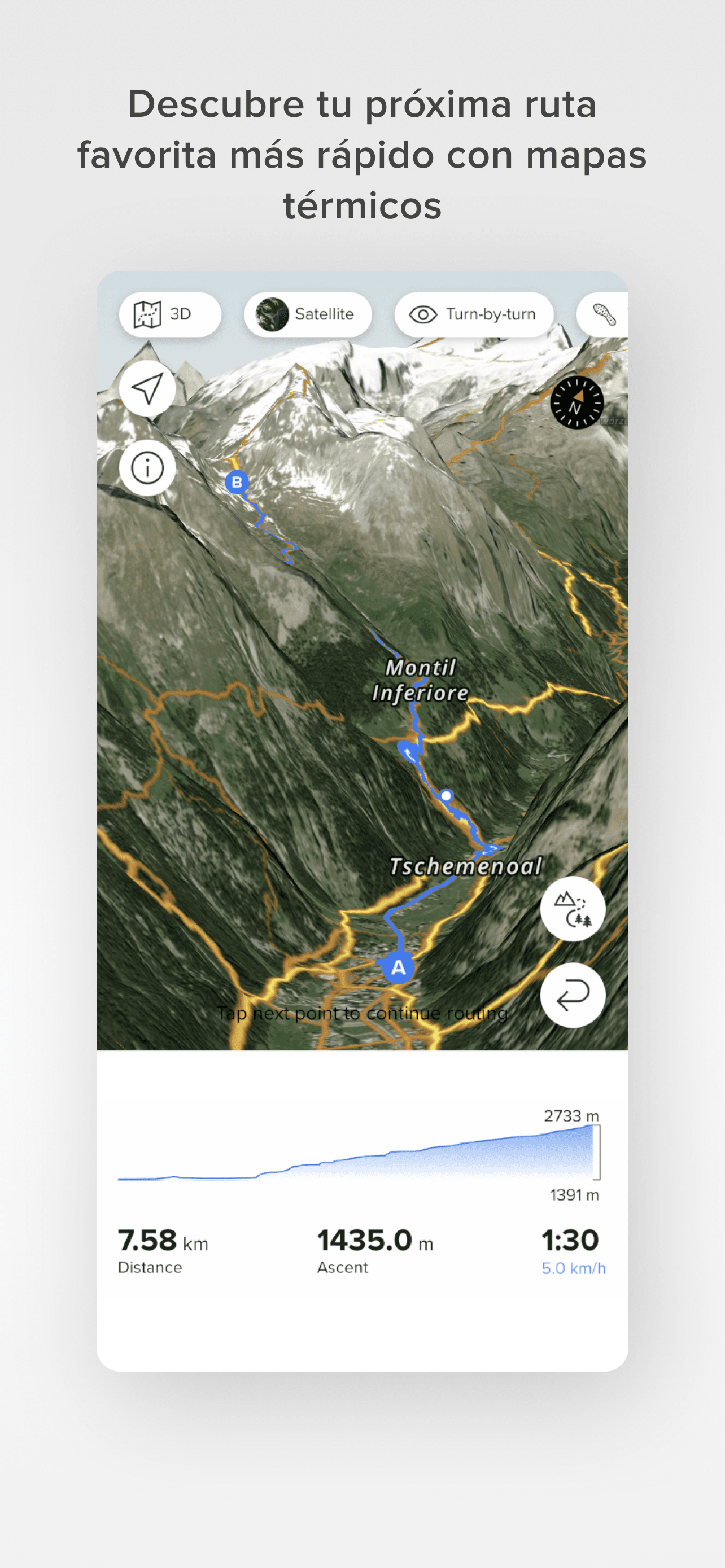Screen dimensions: 725x1568
Task: Click the white route midpoint dot
Action: click(x=446, y=795)
